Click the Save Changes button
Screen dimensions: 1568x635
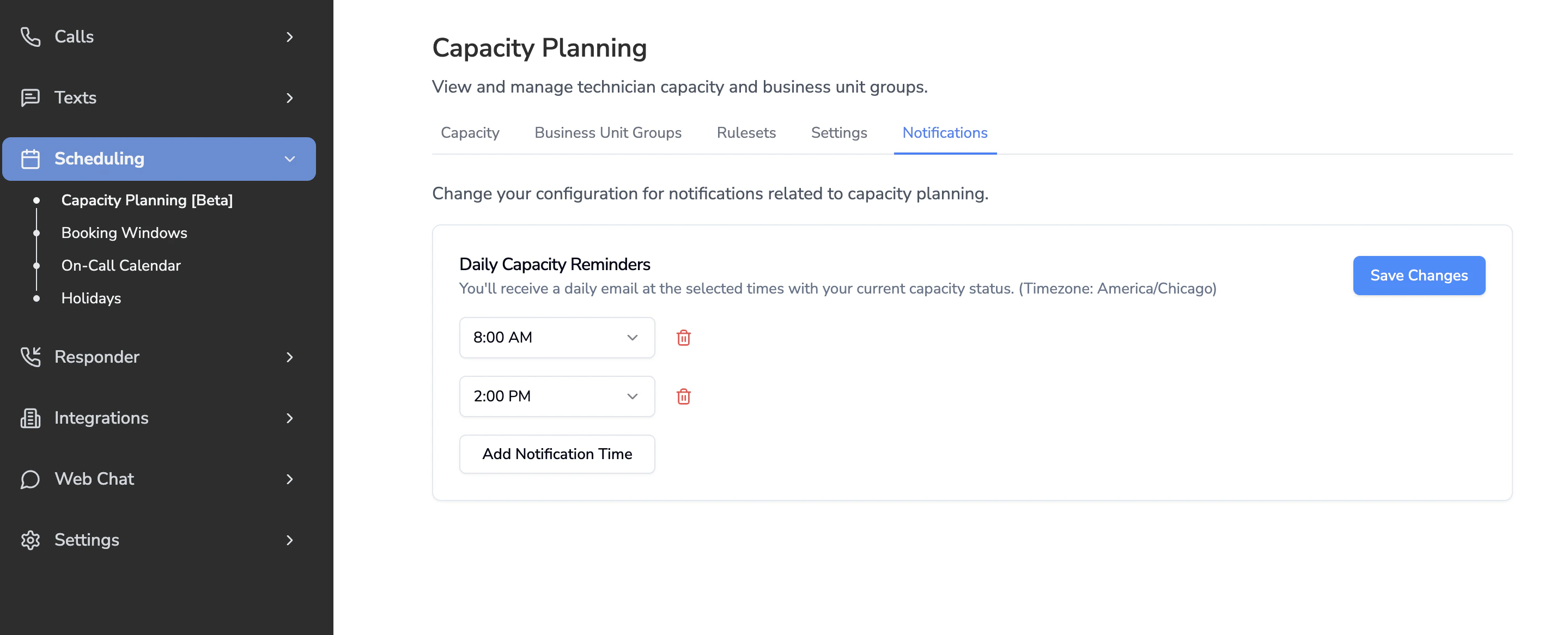tap(1418, 276)
